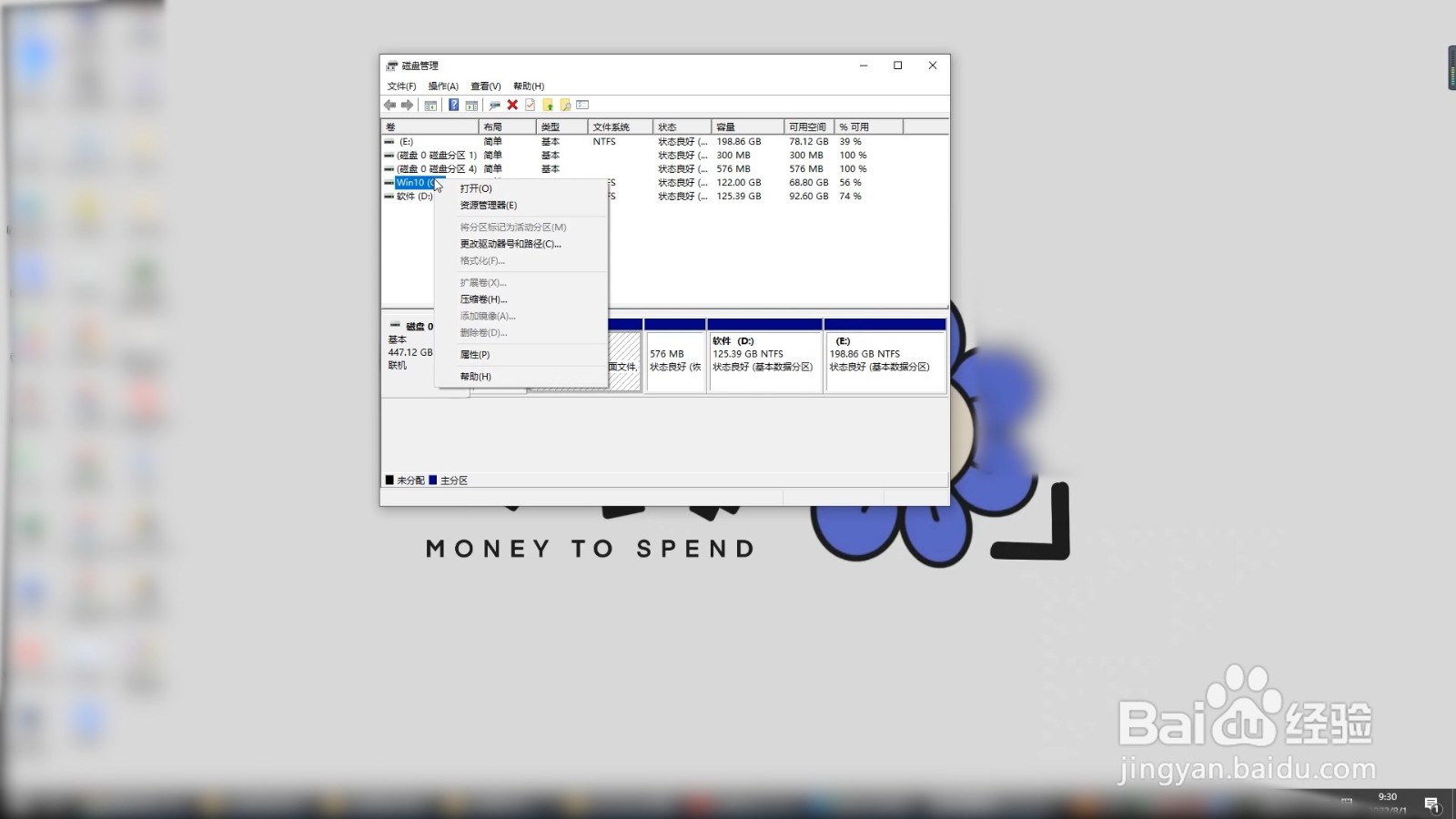
Task: Click the 74 % free cell
Action: click(850, 197)
